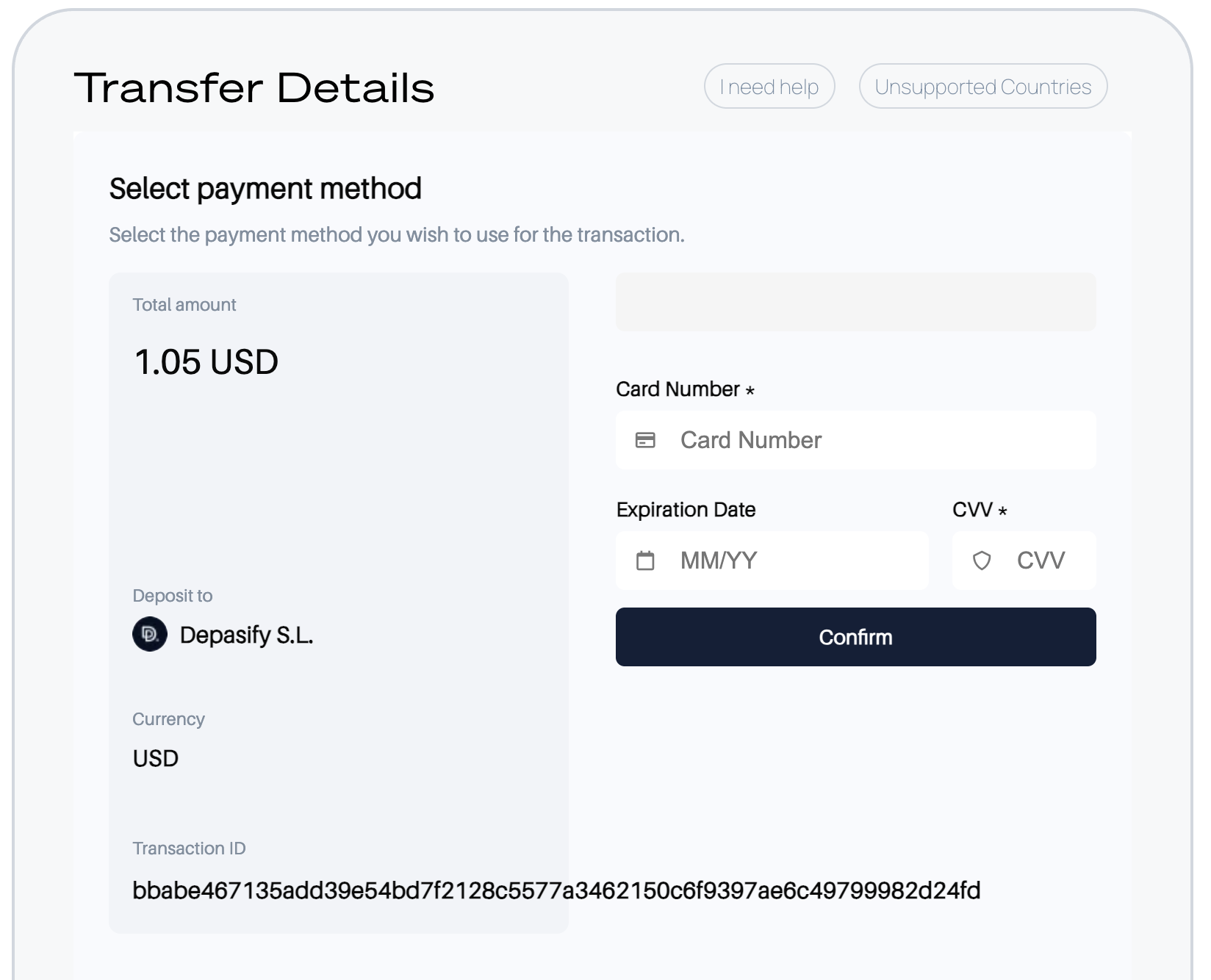Click the Depasify S.L. recipient name
Screen dimensions: 1211x980
246,635
